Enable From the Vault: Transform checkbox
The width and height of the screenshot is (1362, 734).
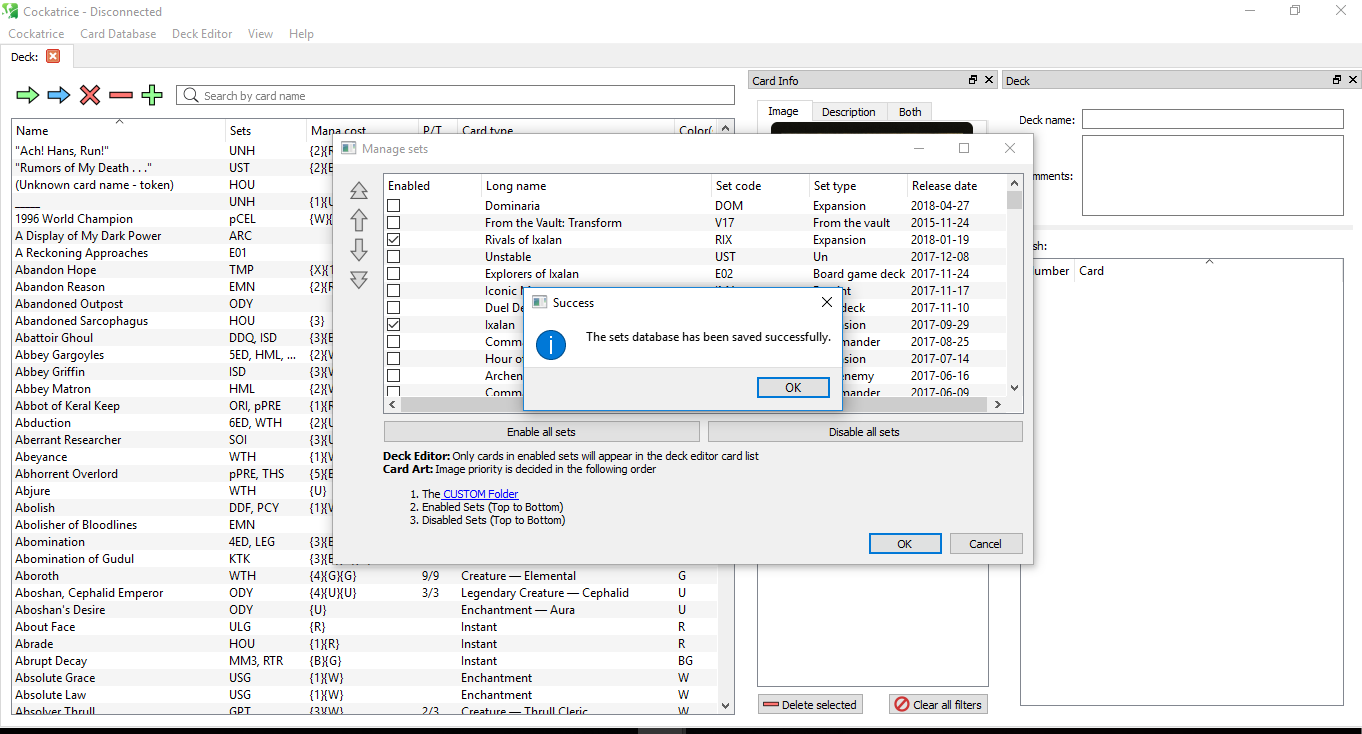coord(393,223)
